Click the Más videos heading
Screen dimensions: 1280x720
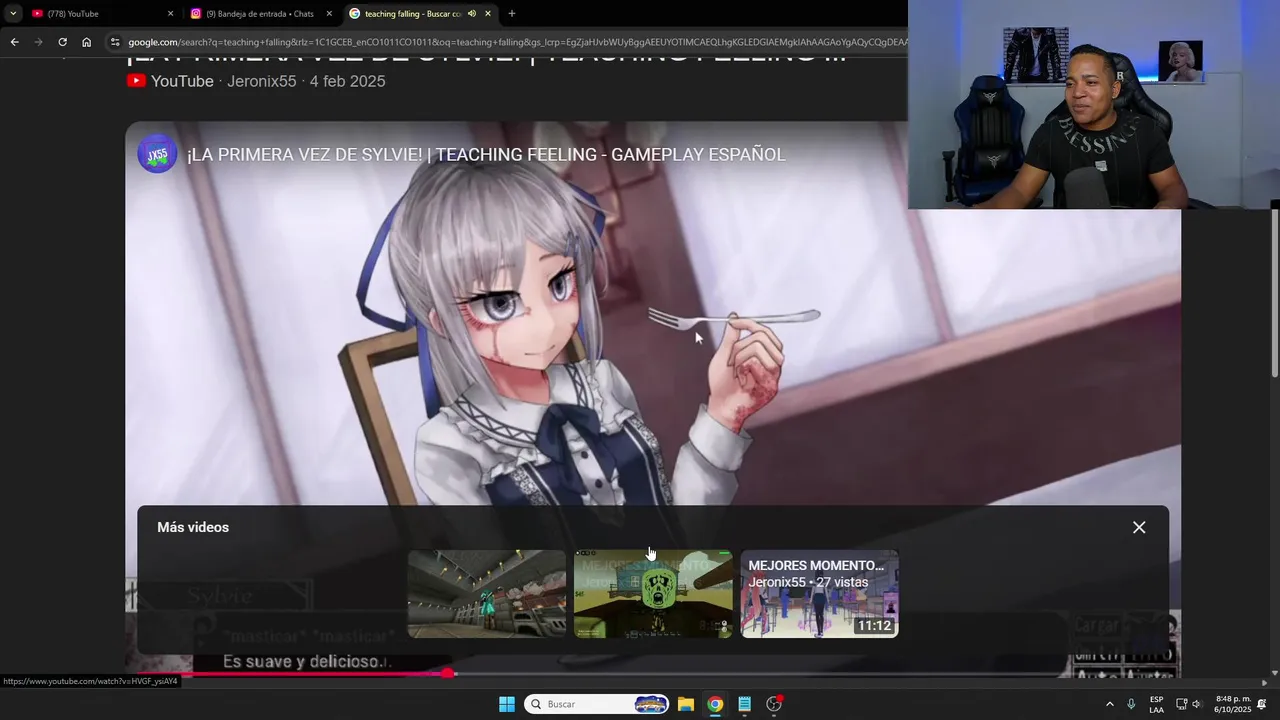[193, 527]
